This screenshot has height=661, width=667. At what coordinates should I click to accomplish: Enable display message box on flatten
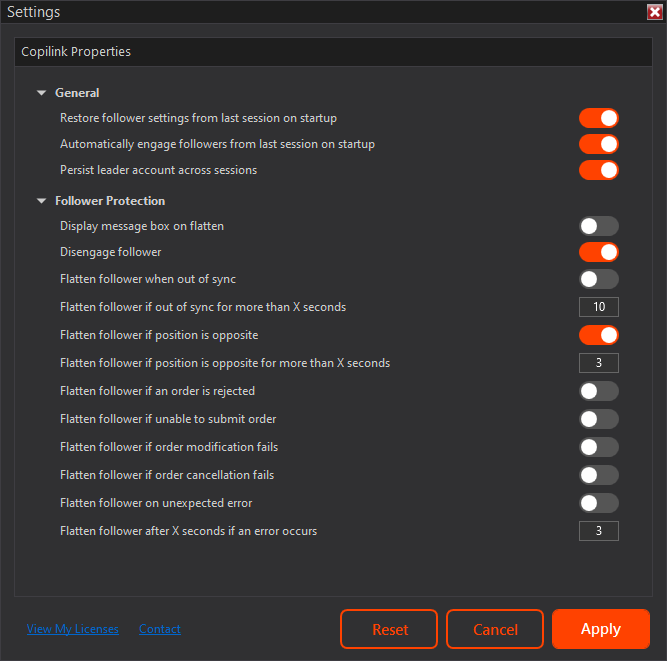pyautogui.click(x=598, y=226)
